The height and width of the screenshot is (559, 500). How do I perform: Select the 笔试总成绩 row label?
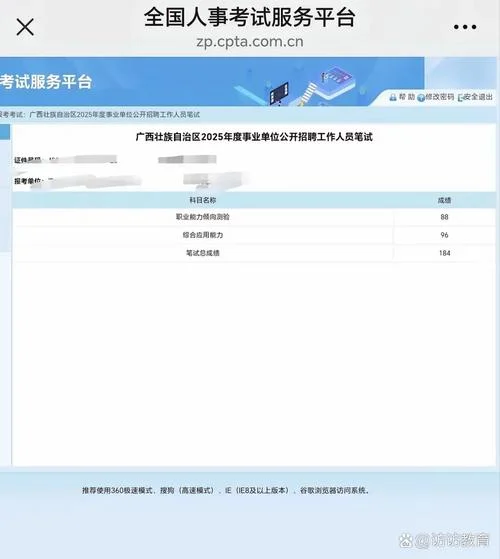(x=202, y=253)
